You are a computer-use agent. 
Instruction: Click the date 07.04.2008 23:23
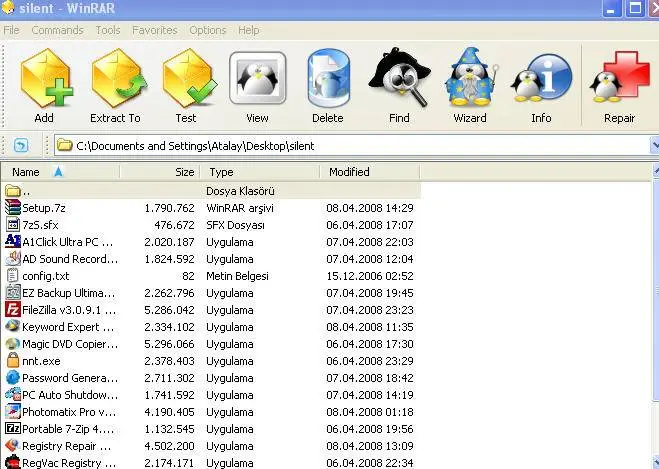(370, 310)
